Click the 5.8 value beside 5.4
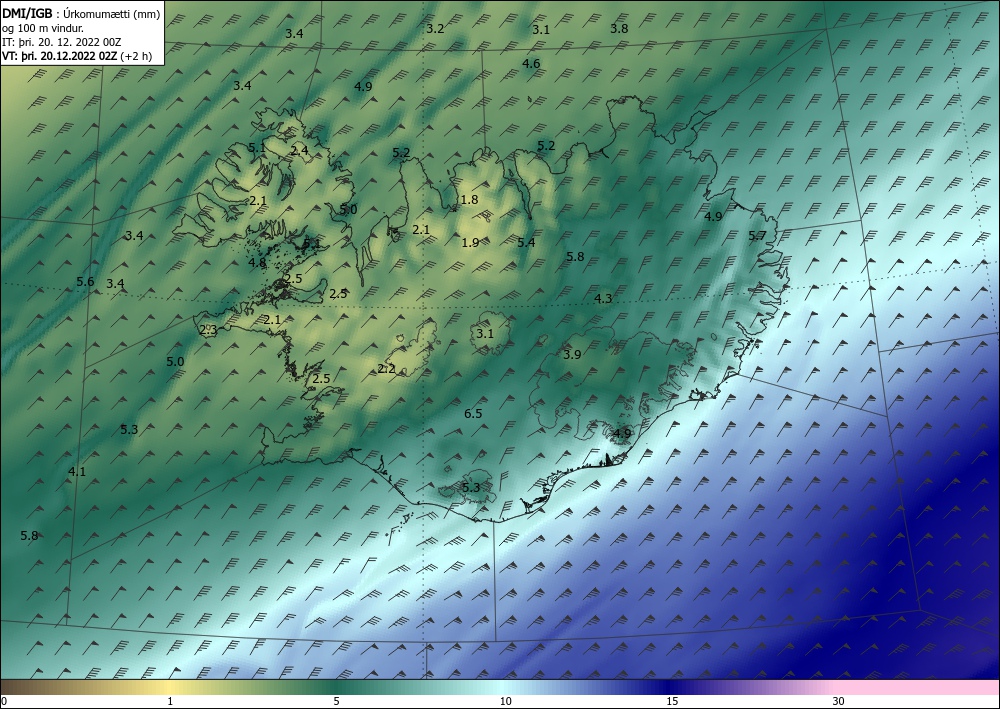The width and height of the screenshot is (1000, 709). 575,257
